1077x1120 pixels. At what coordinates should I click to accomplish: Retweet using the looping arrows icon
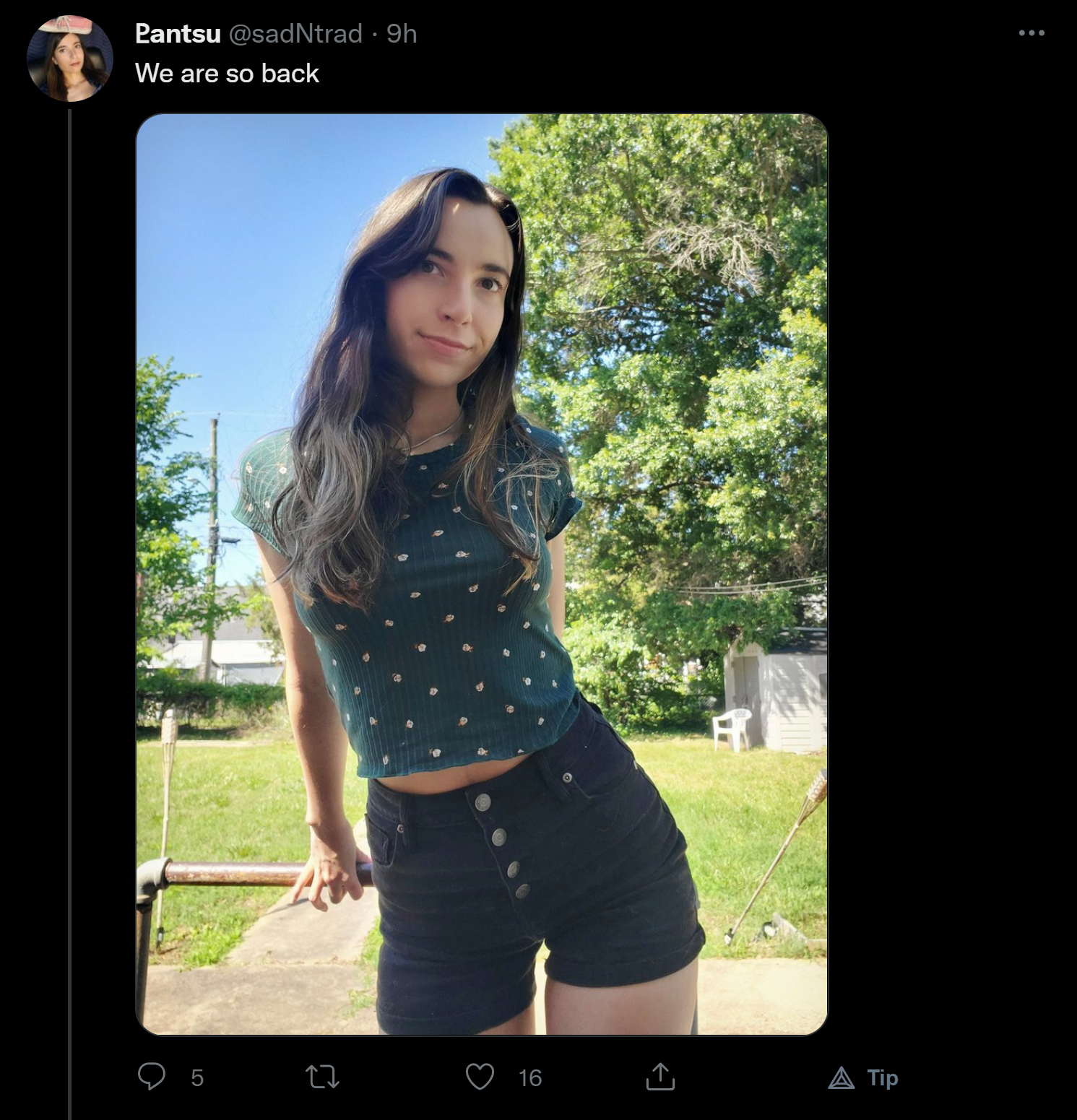pyautogui.click(x=323, y=1077)
